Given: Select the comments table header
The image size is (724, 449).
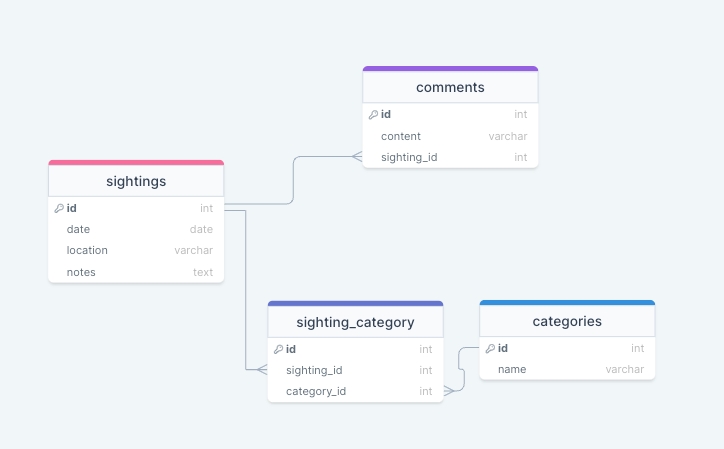Looking at the screenshot, I should point(450,87).
